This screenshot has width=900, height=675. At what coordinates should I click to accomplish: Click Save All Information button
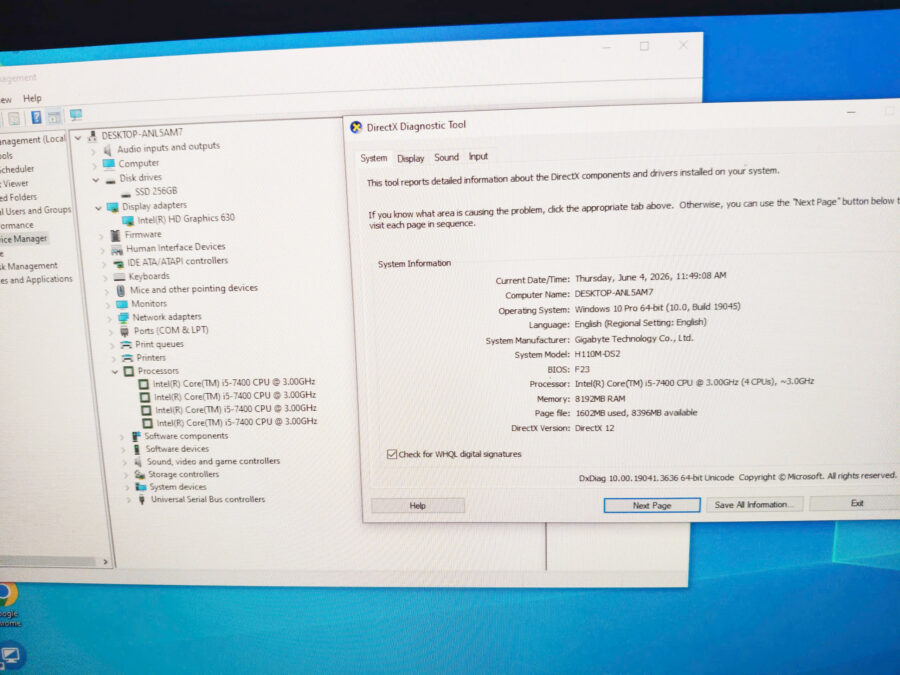click(x=754, y=505)
